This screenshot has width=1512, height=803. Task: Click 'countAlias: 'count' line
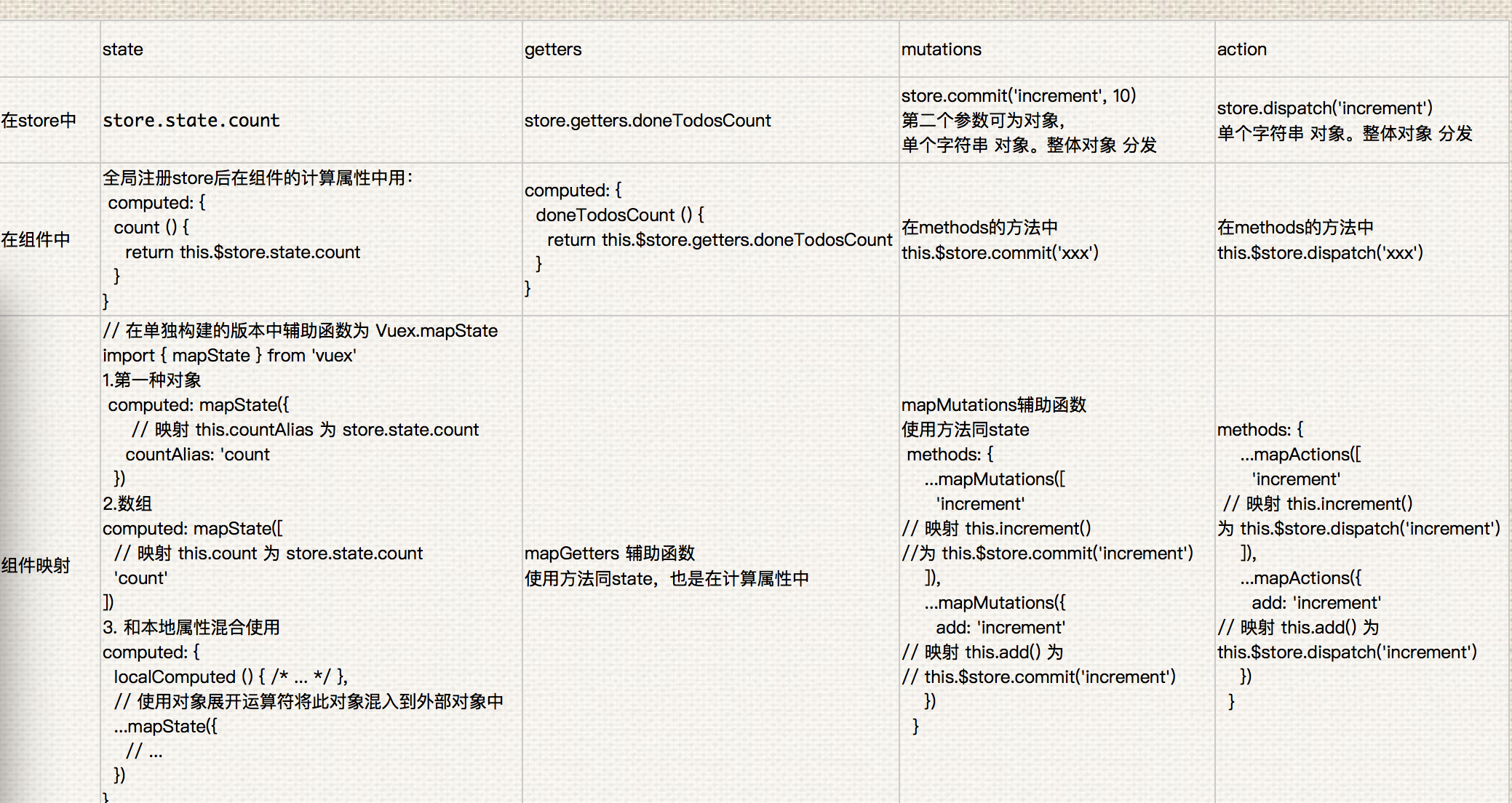(197, 455)
